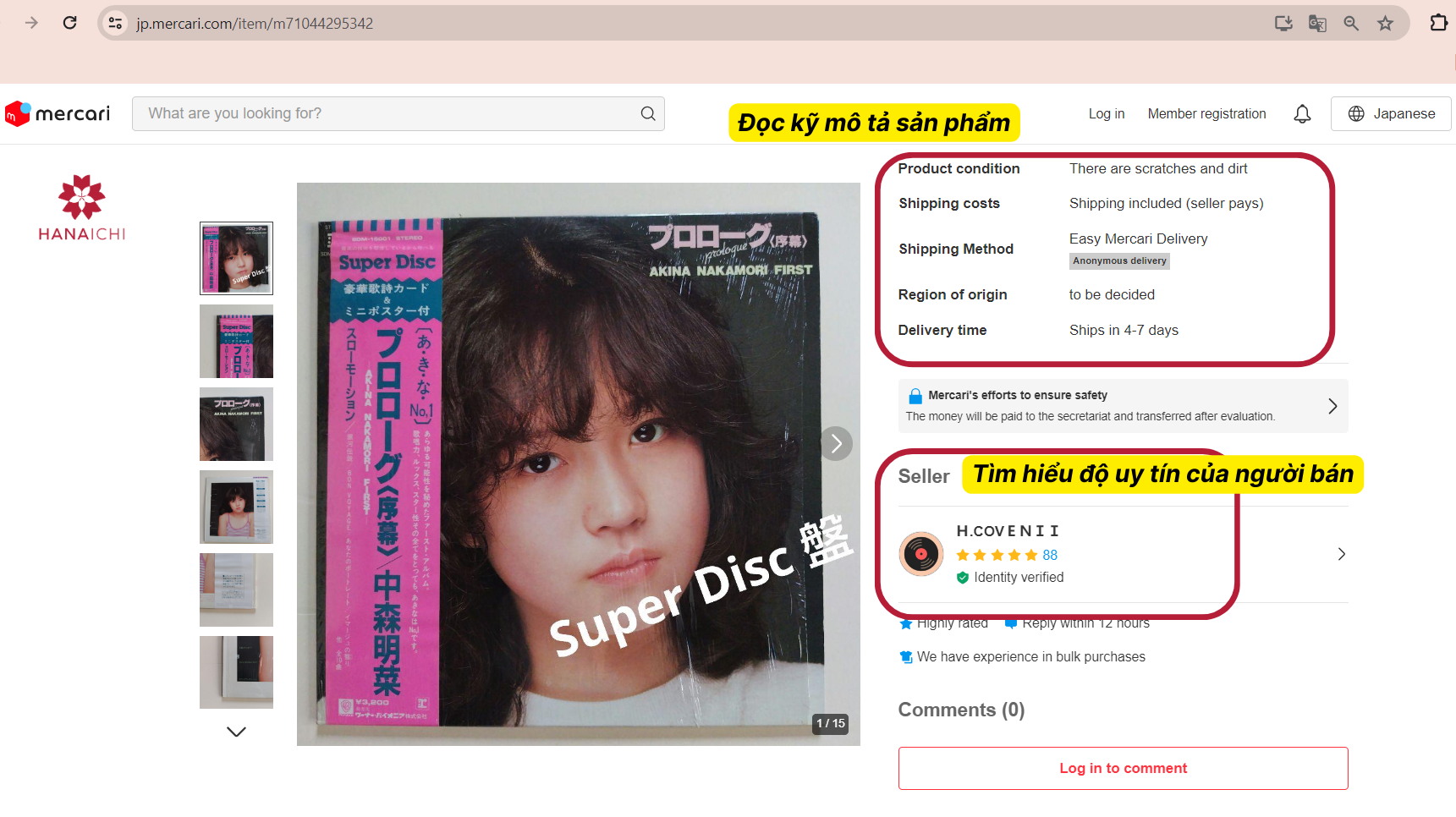Click the Identity verified badge icon
This screenshot has width=1456, height=817.
tap(963, 578)
